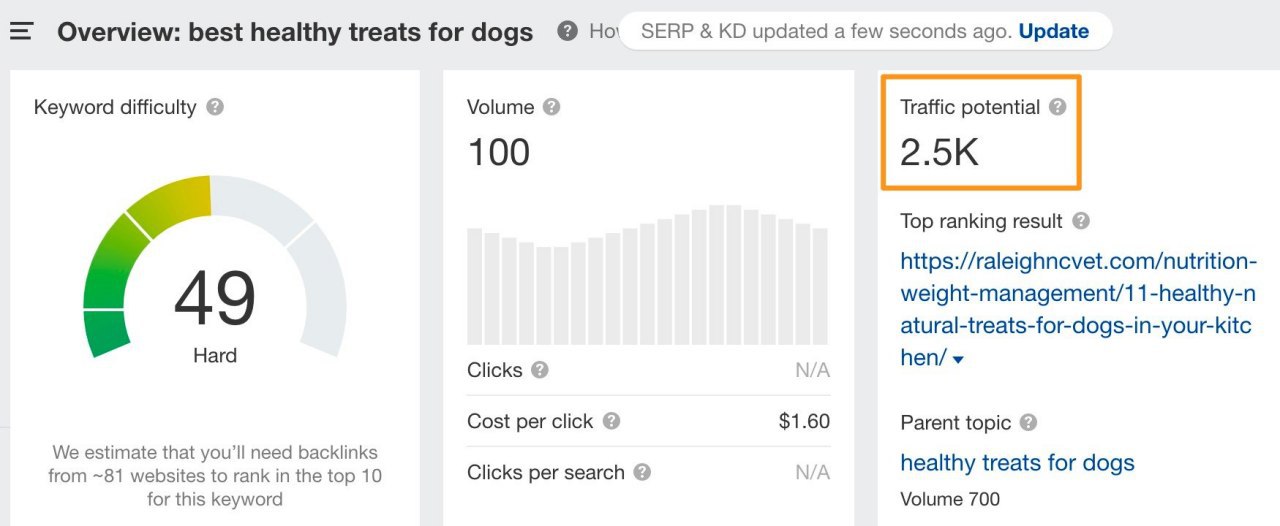Click the Volume value 100
This screenshot has width=1280, height=526.
(x=498, y=152)
